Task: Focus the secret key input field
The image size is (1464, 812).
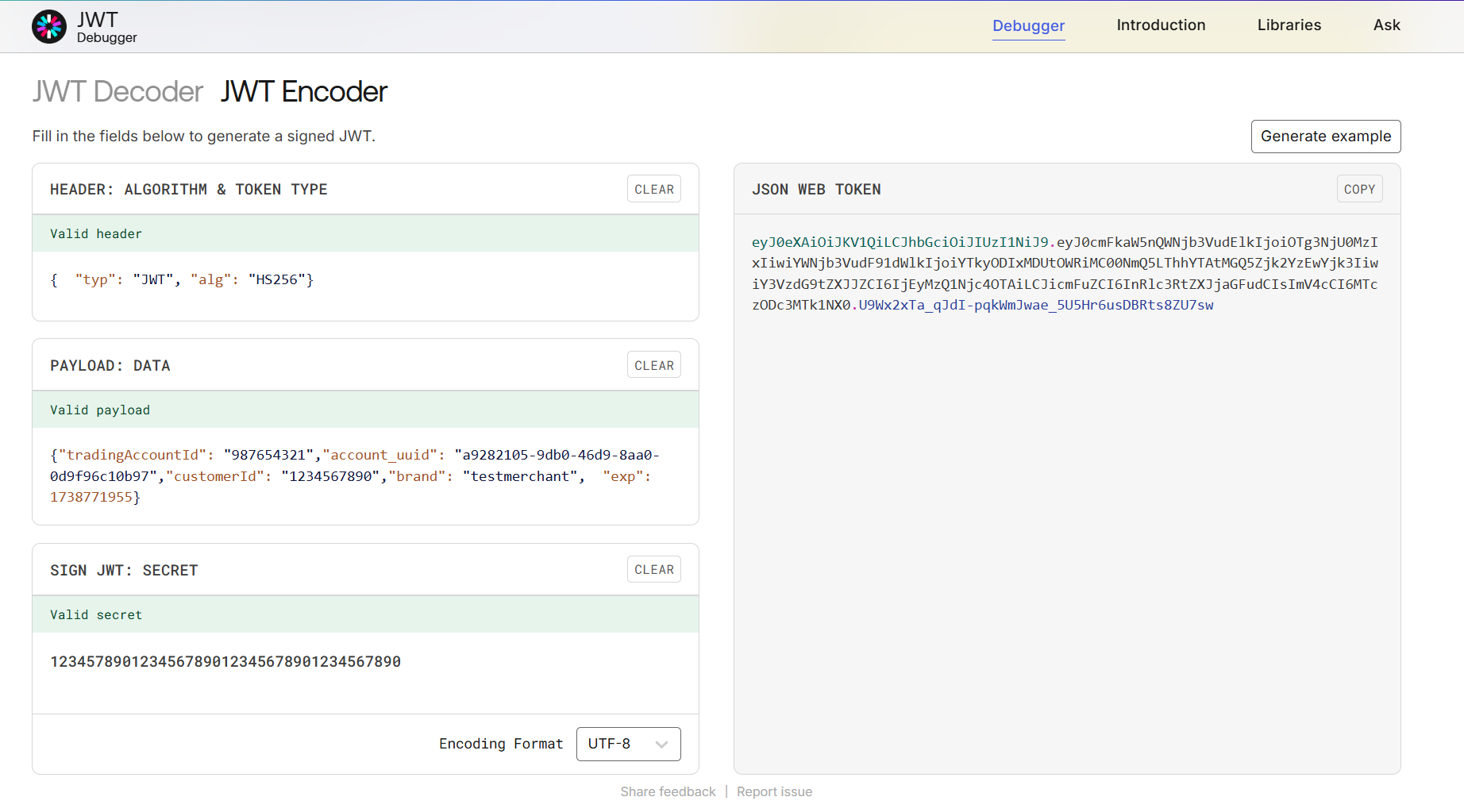Action: (x=365, y=662)
